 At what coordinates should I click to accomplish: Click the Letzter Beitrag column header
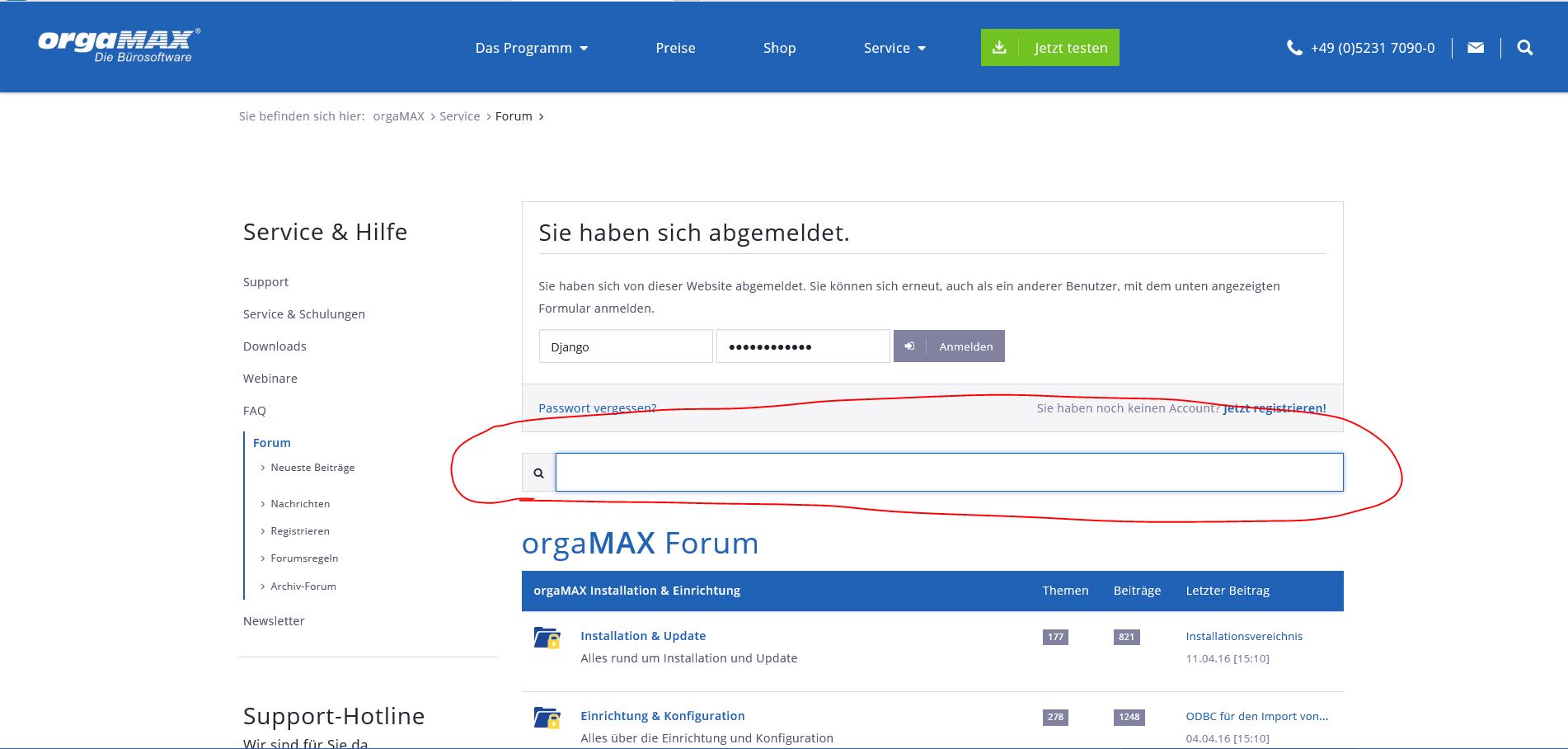[x=1228, y=591]
